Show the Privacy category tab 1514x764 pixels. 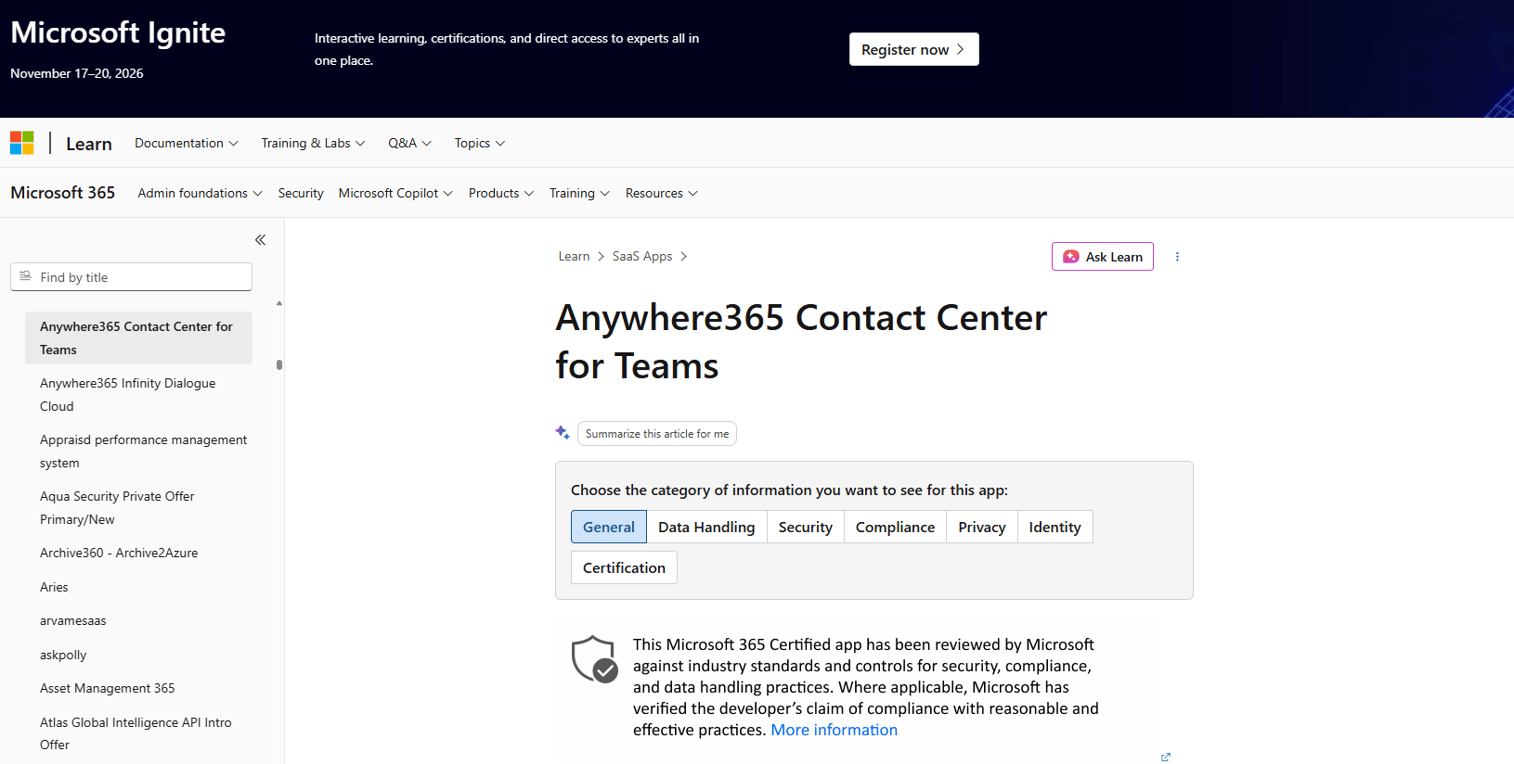[x=982, y=527]
